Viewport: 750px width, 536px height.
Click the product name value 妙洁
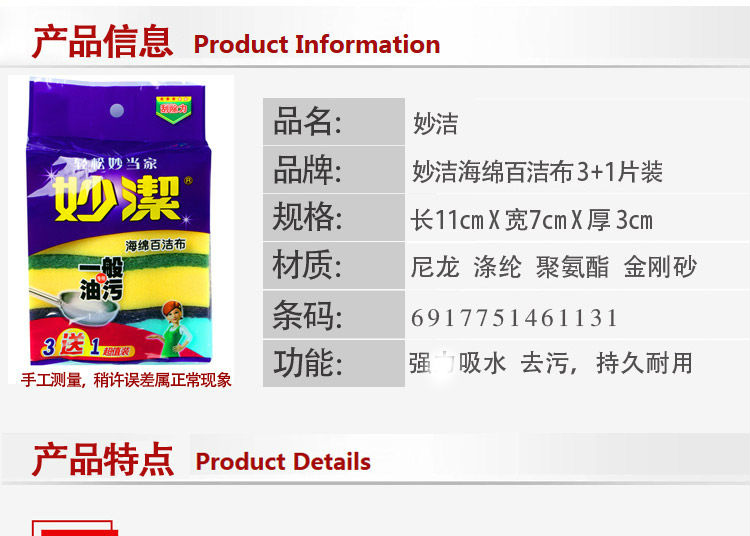click(x=435, y=124)
